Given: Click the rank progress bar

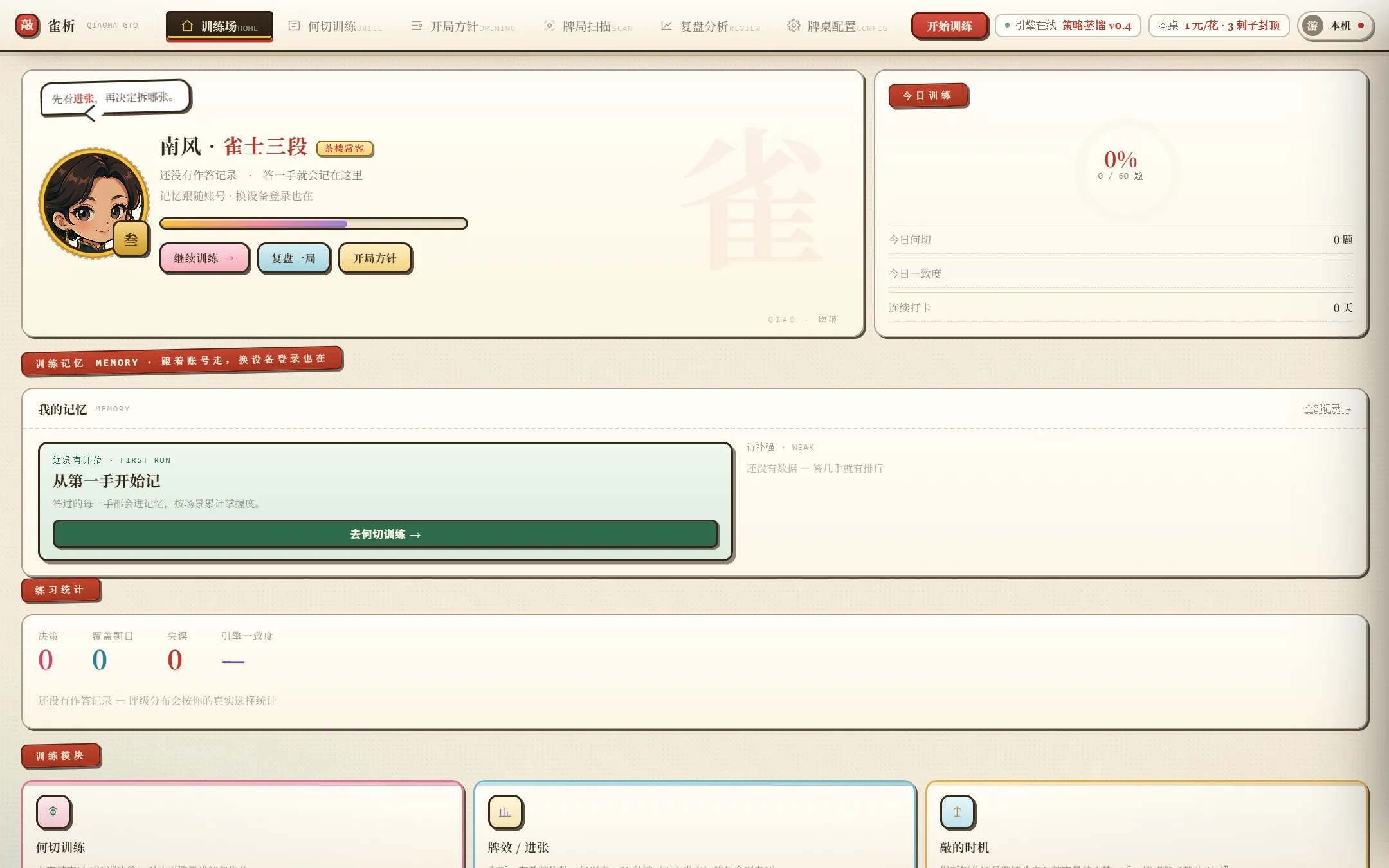Looking at the screenshot, I should point(313,223).
